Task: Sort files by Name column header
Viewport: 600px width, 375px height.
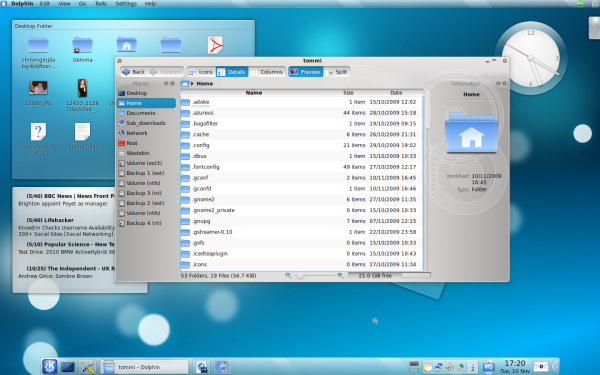Action: coord(254,93)
